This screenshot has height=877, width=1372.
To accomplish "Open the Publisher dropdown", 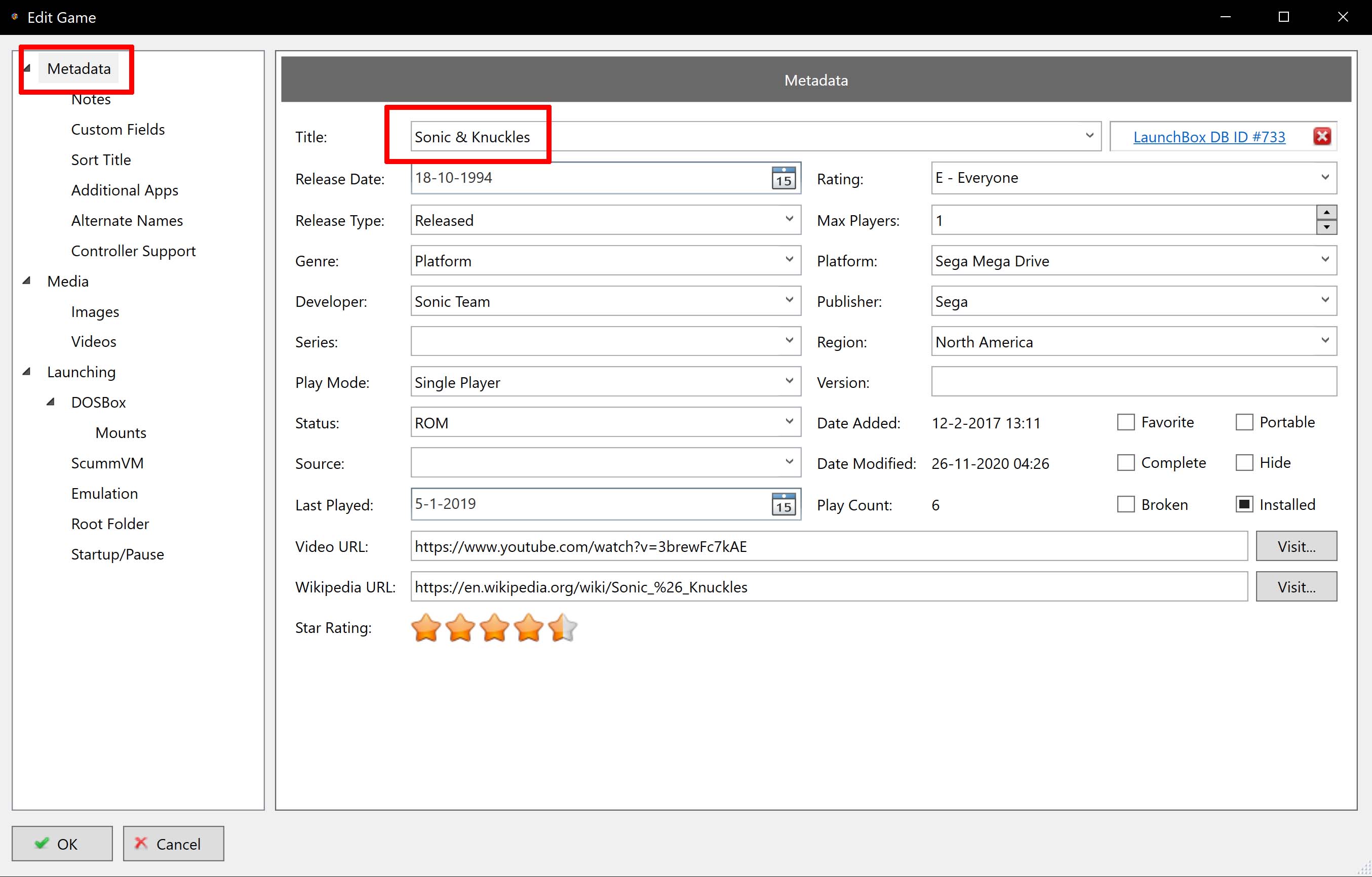I will [1325, 300].
